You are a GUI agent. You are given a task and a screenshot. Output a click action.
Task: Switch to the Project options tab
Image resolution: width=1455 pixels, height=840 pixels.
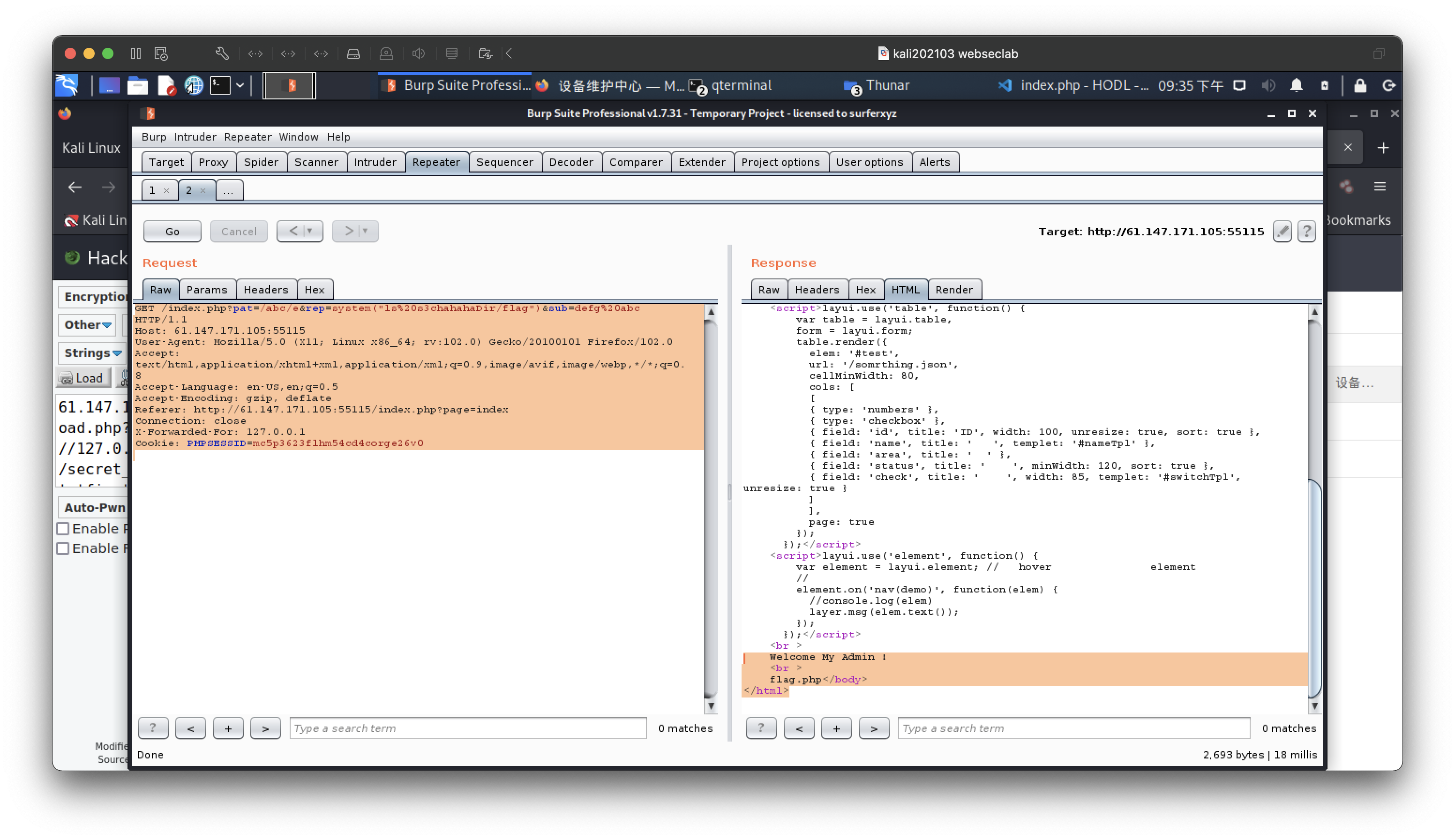coord(780,162)
